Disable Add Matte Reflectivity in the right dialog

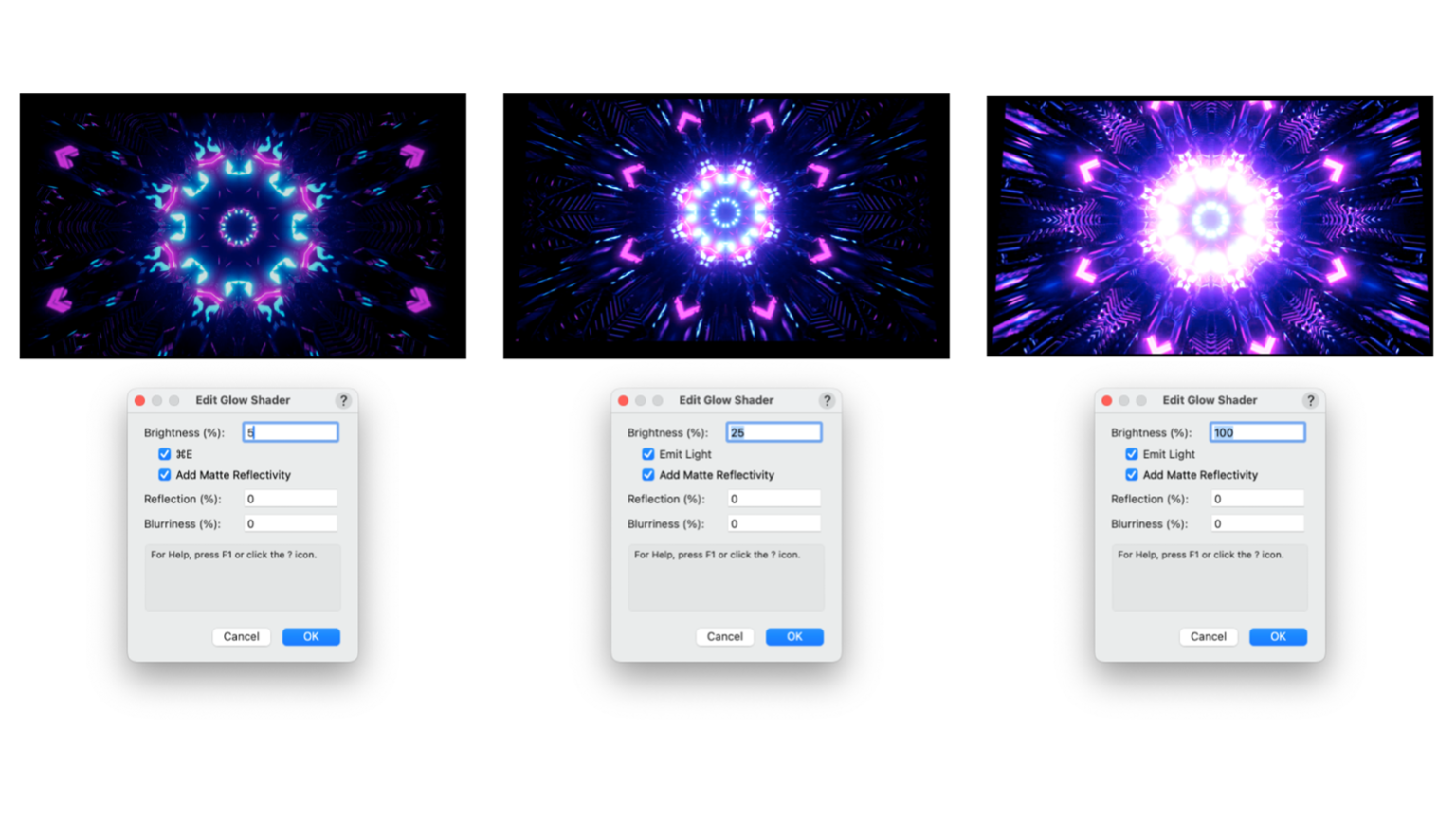(x=1132, y=475)
